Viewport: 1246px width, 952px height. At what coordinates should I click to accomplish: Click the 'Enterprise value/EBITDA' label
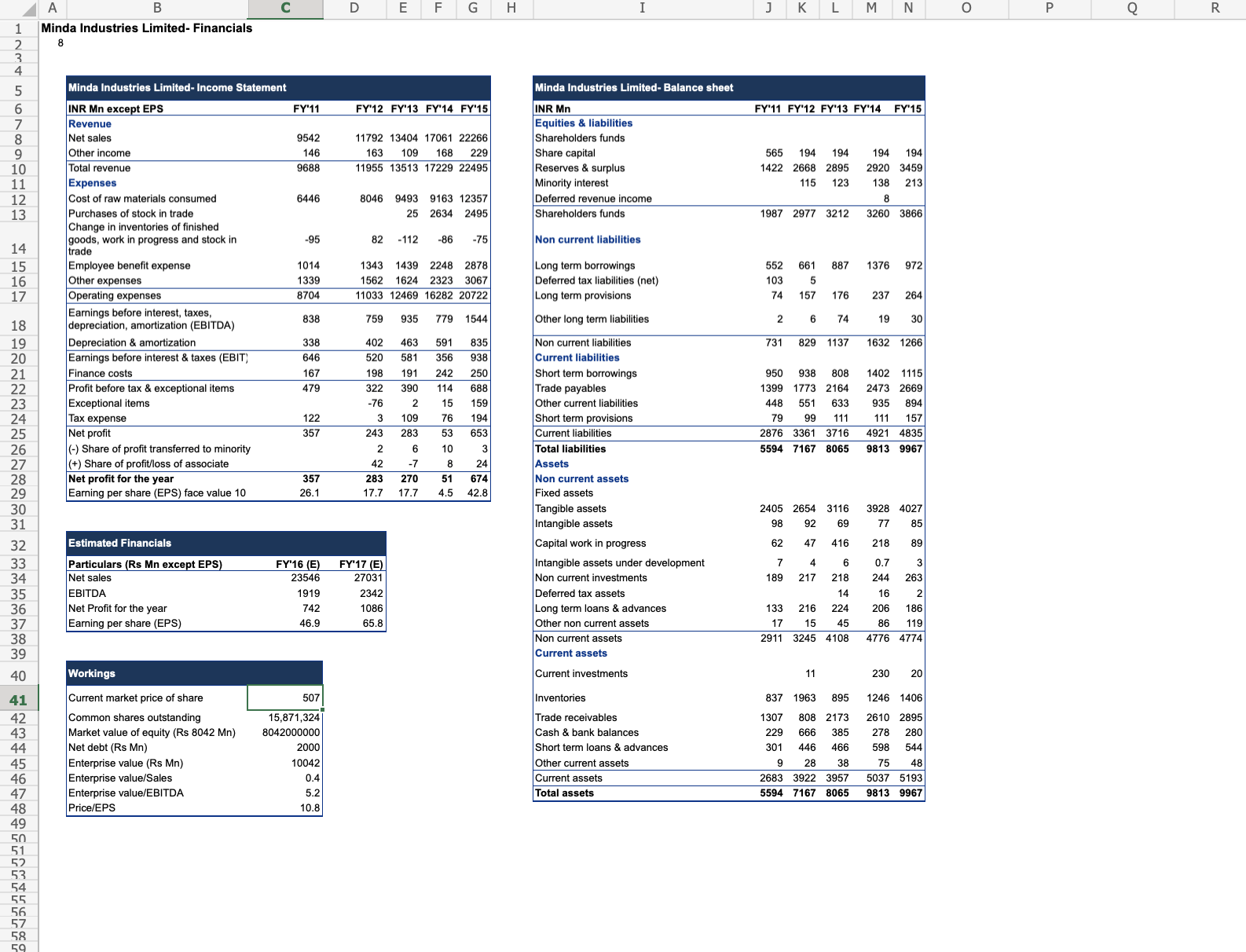(x=126, y=793)
